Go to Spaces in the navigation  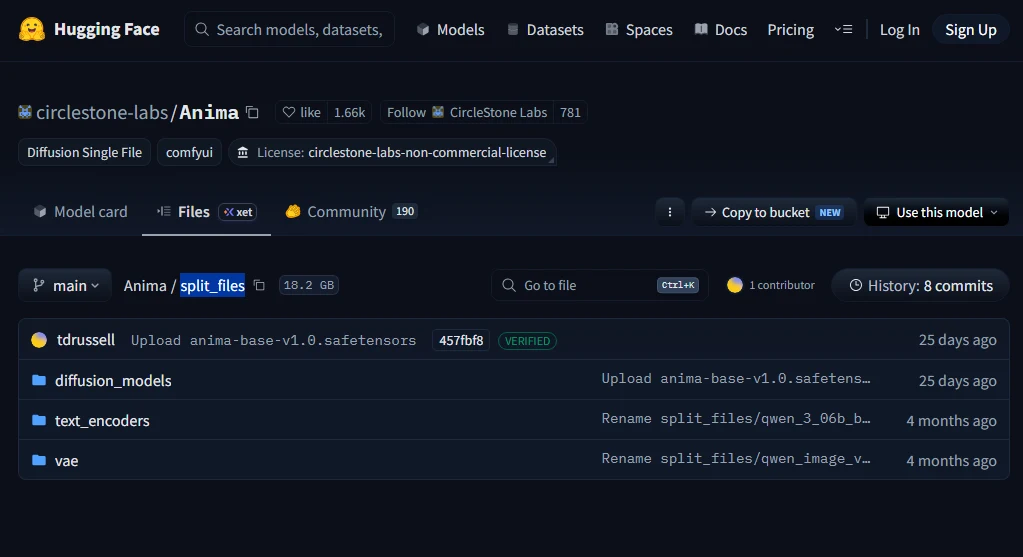[639, 29]
